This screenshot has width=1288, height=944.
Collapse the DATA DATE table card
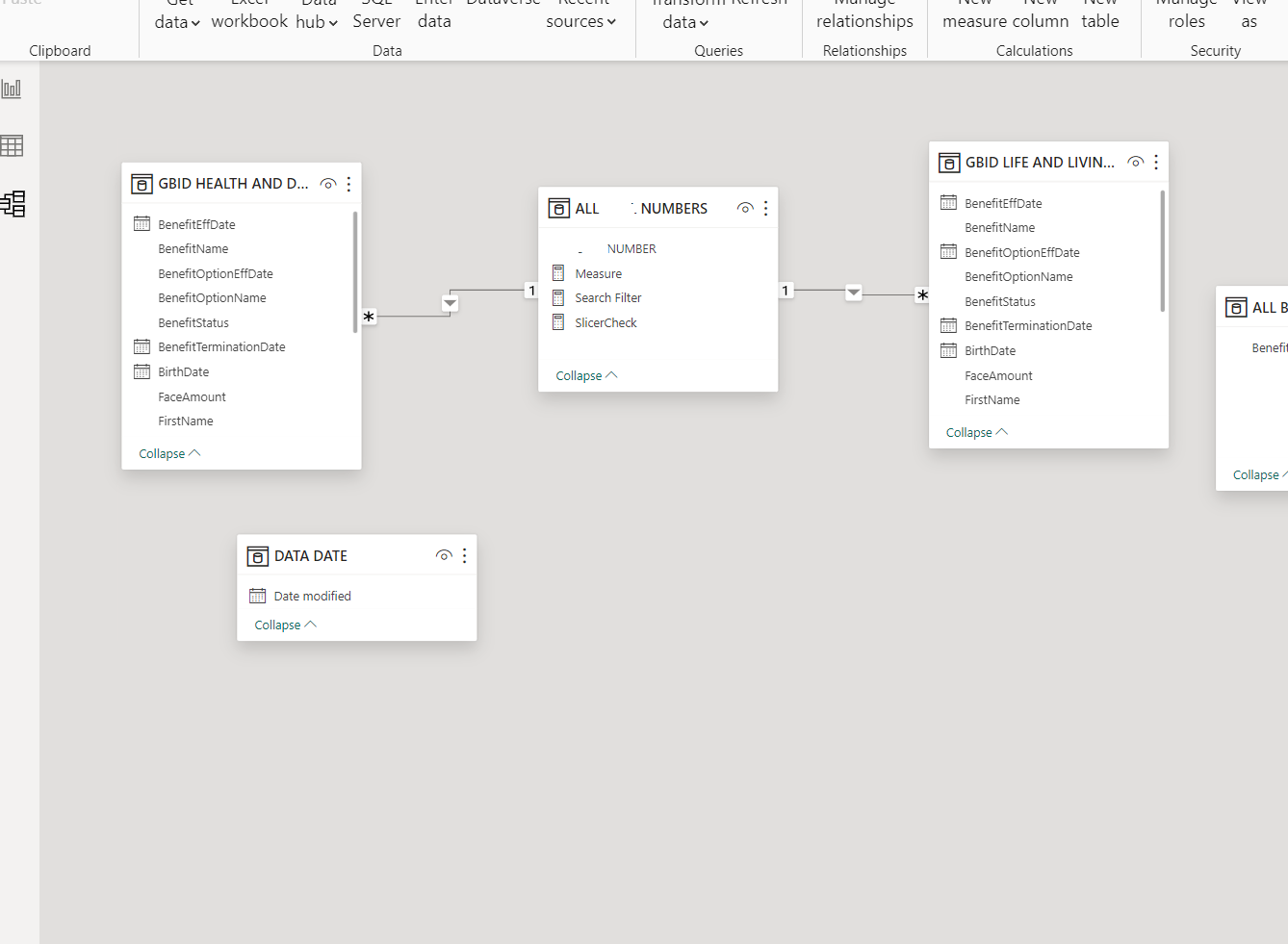285,625
